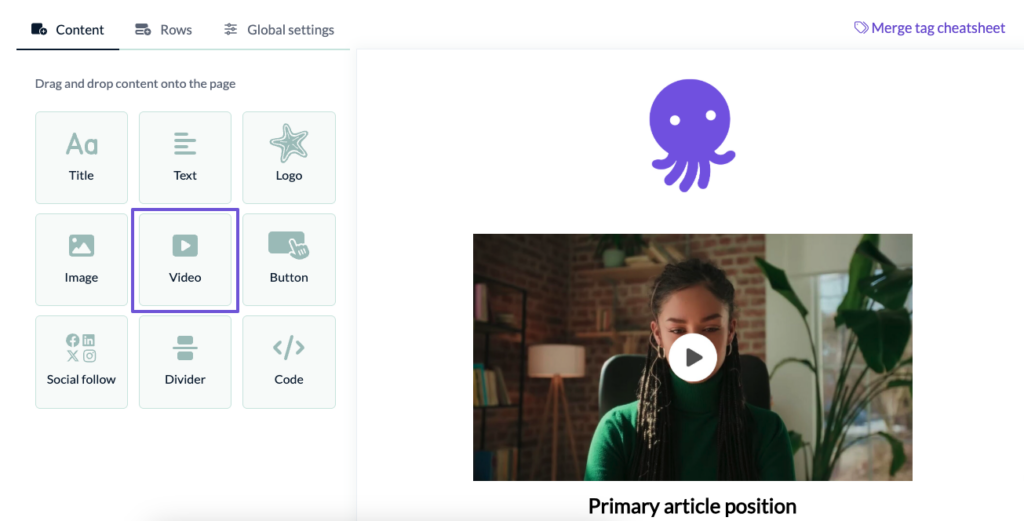Pick the Image content block
Viewport: 1024px width, 521px height.
81,260
